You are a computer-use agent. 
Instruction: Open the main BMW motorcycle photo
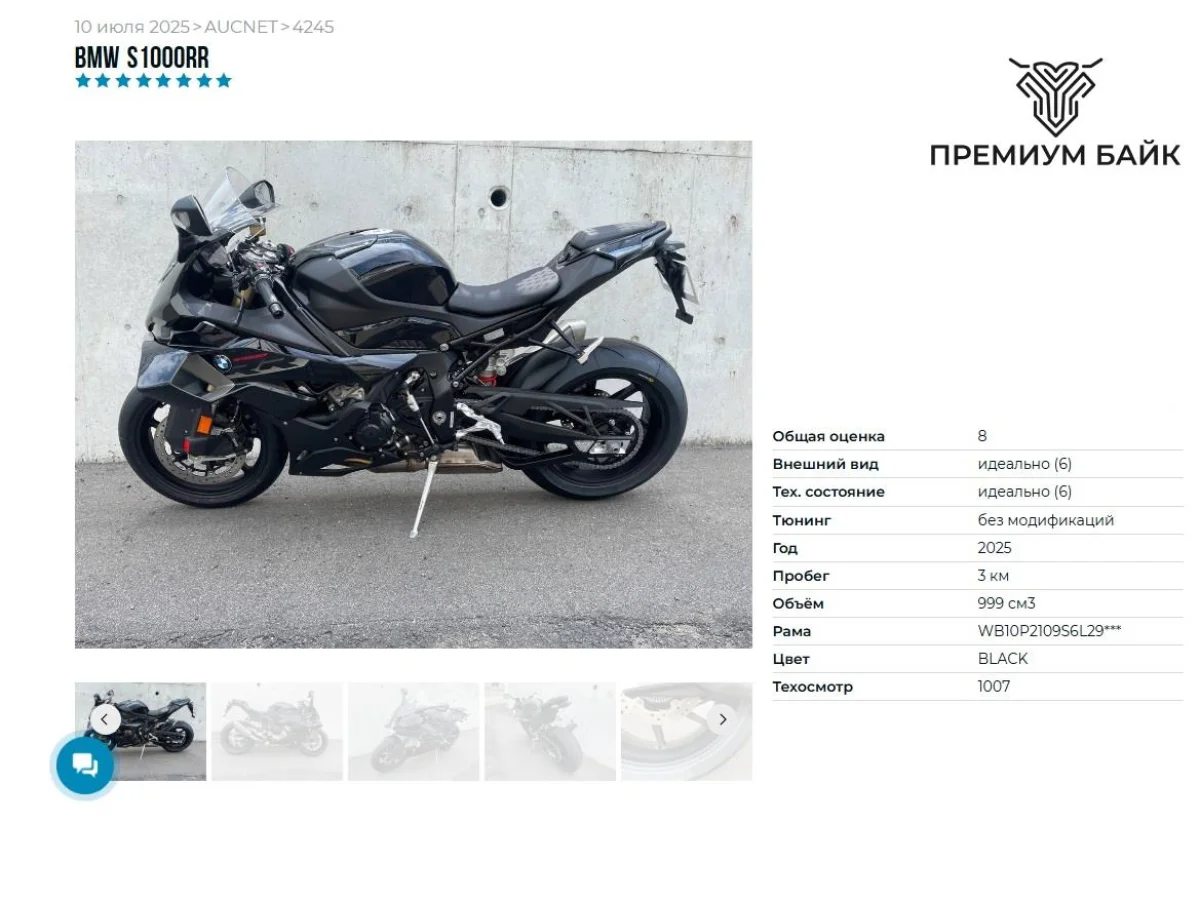pos(413,394)
